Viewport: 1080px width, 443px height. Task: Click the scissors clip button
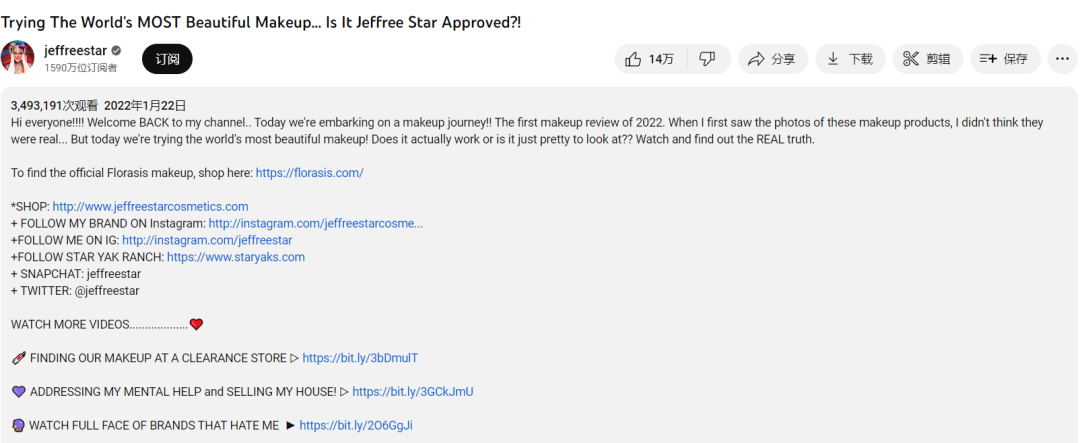click(x=927, y=59)
